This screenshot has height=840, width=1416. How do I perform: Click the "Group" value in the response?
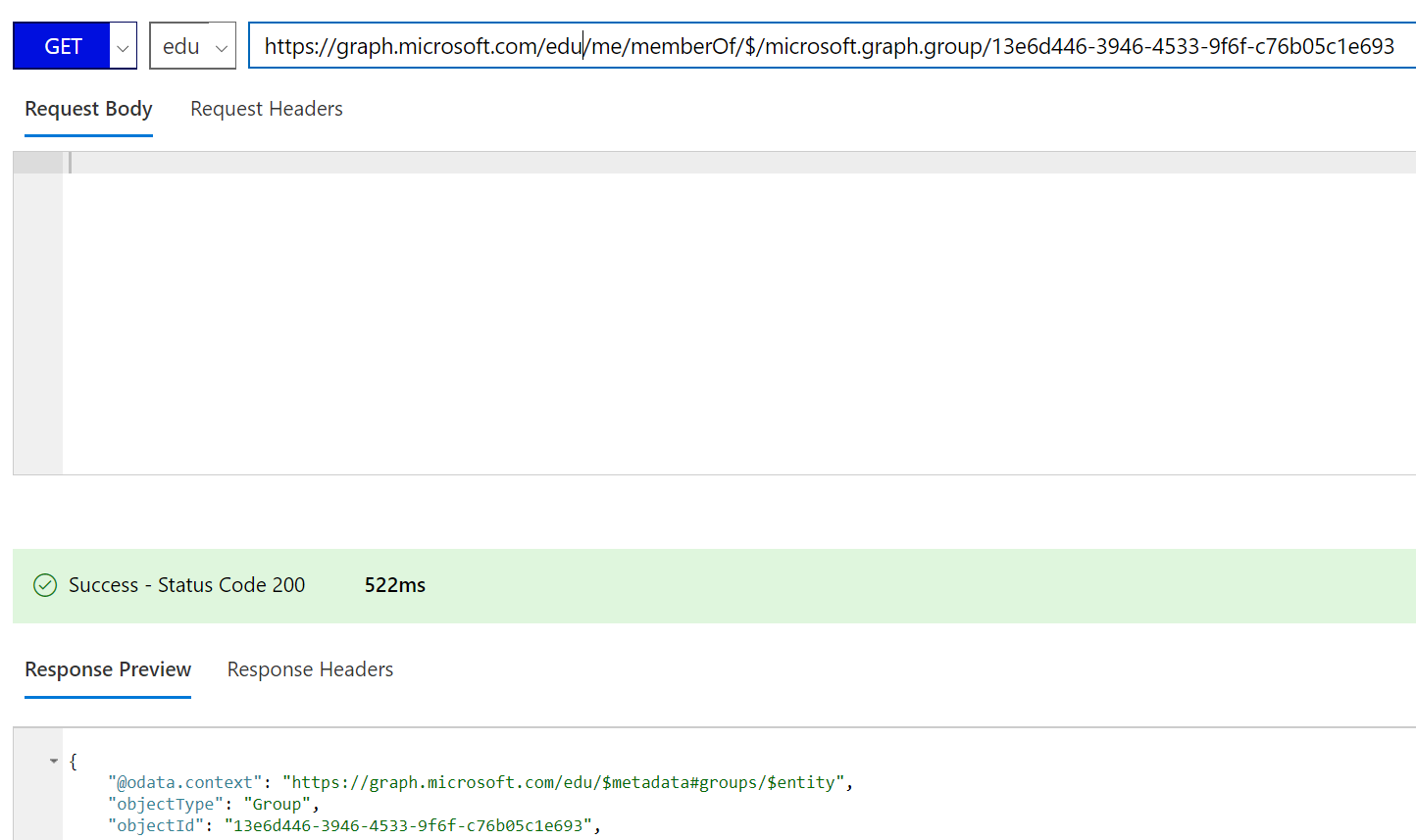pos(277,804)
